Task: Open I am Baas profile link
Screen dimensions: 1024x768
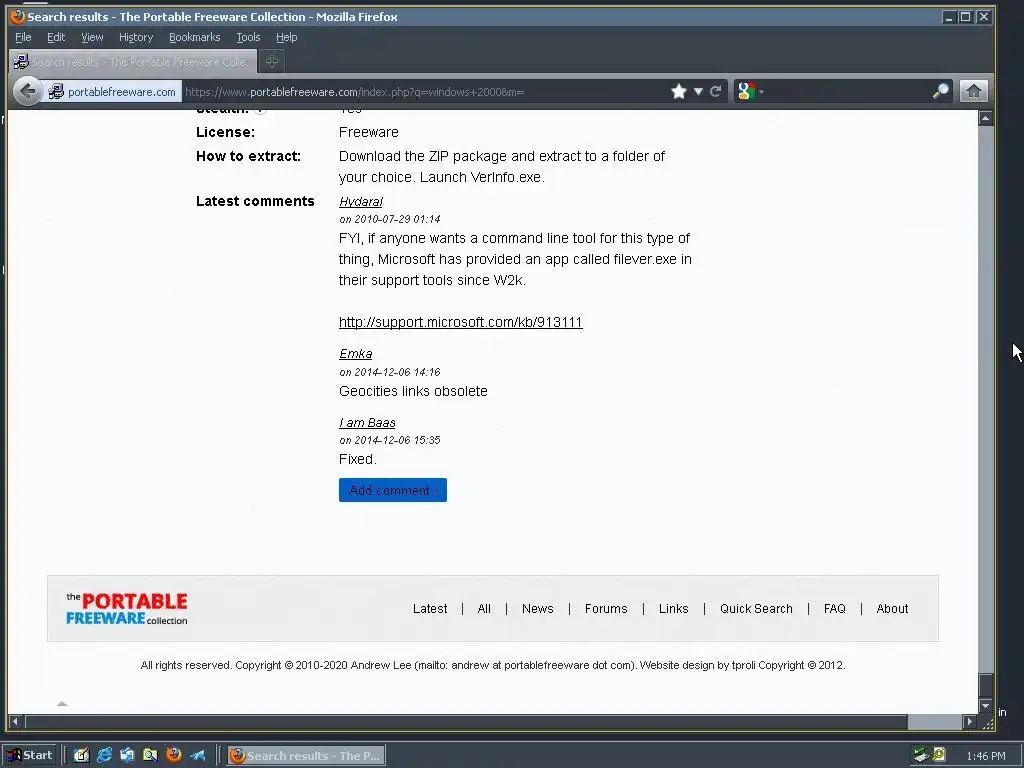Action: tap(367, 423)
